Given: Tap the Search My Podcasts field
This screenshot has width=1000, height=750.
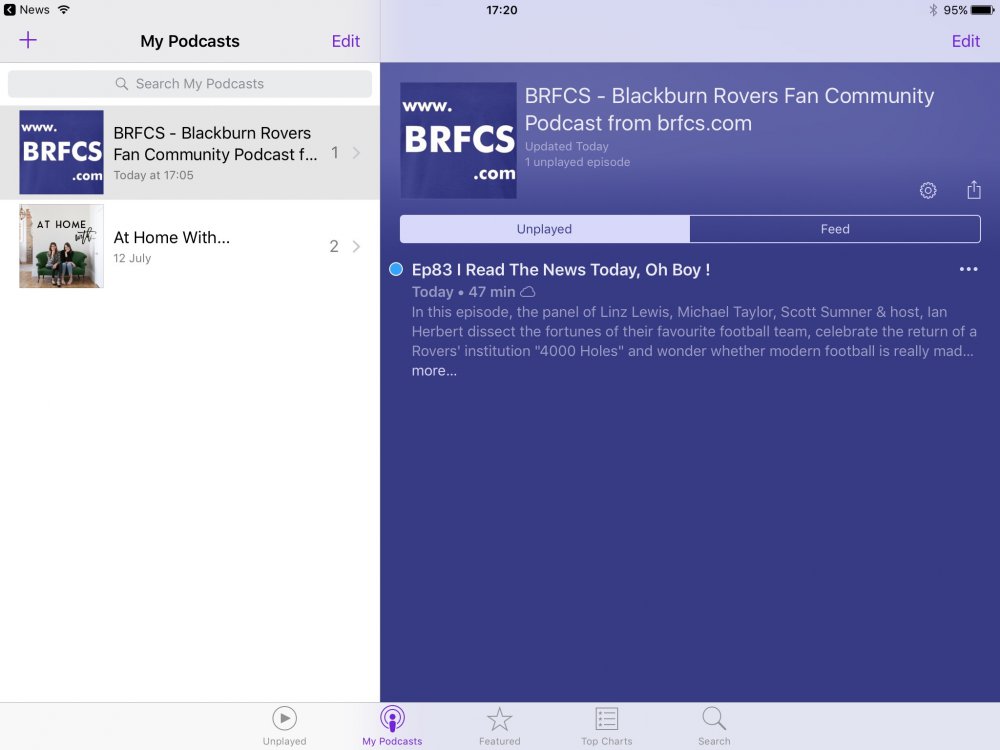Looking at the screenshot, I should (190, 84).
